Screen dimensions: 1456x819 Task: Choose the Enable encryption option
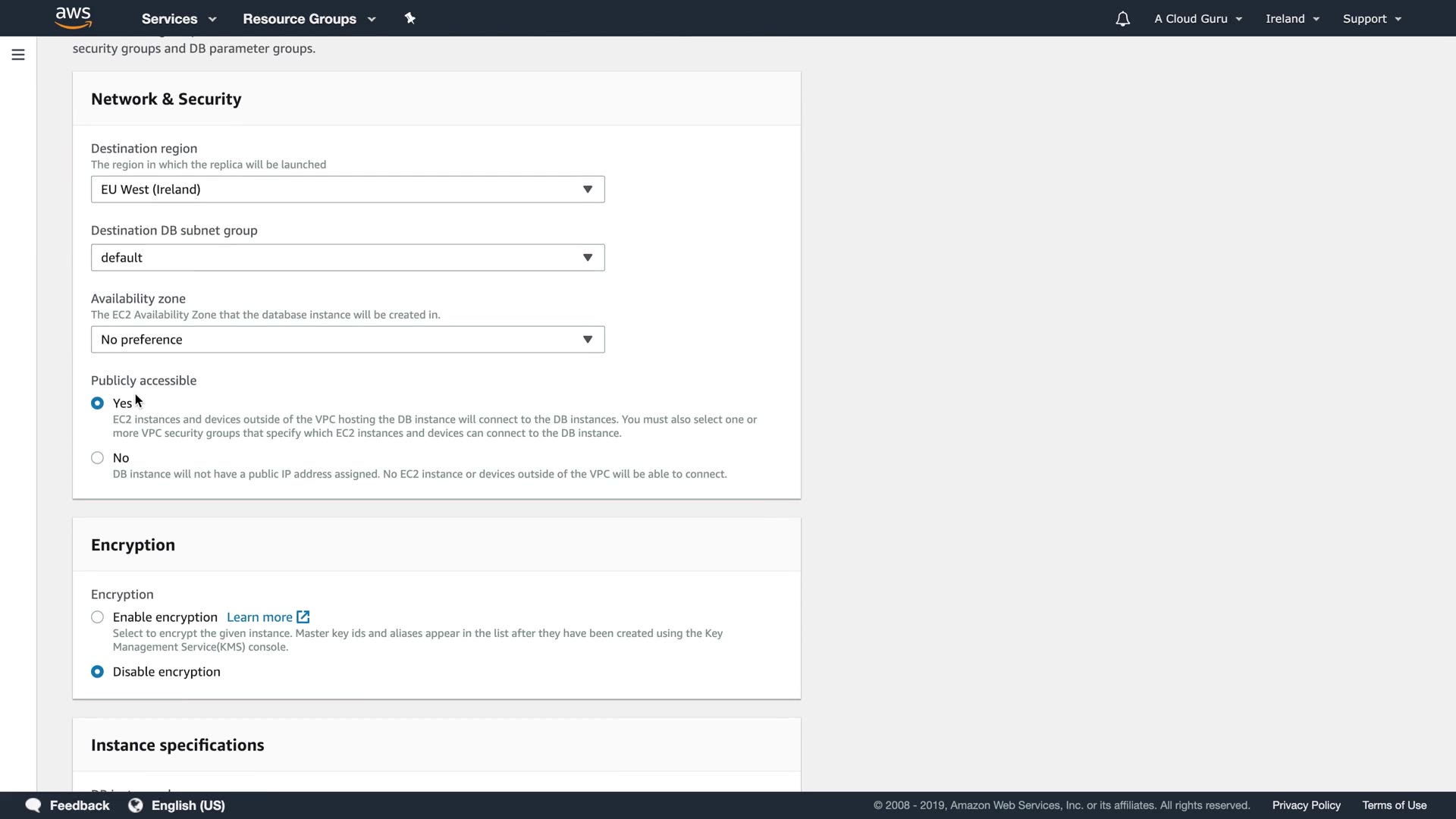coord(97,617)
